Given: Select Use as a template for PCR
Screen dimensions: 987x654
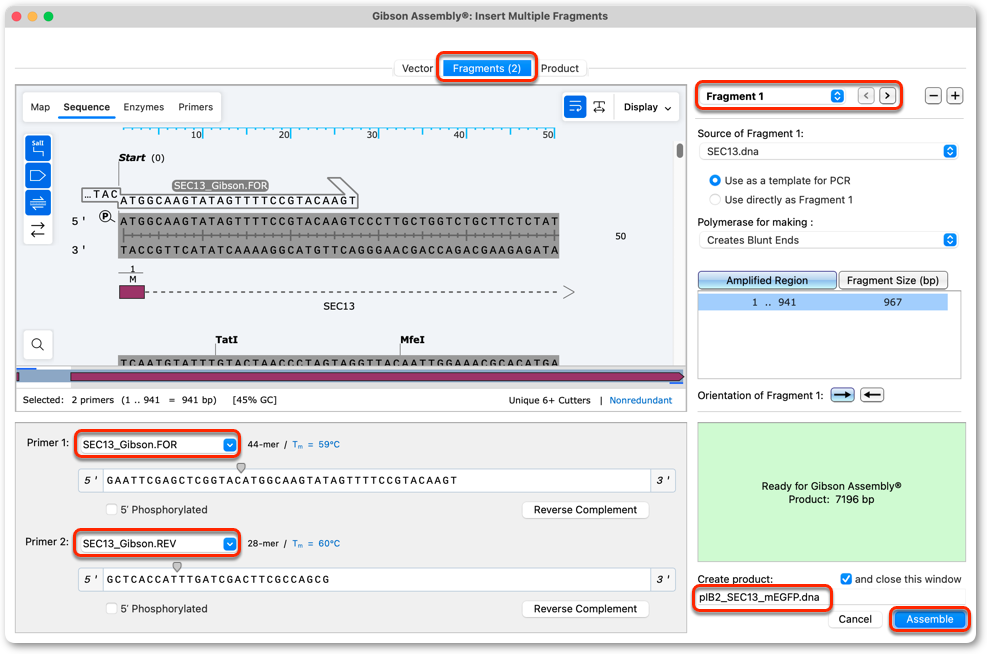Looking at the screenshot, I should 715,181.
